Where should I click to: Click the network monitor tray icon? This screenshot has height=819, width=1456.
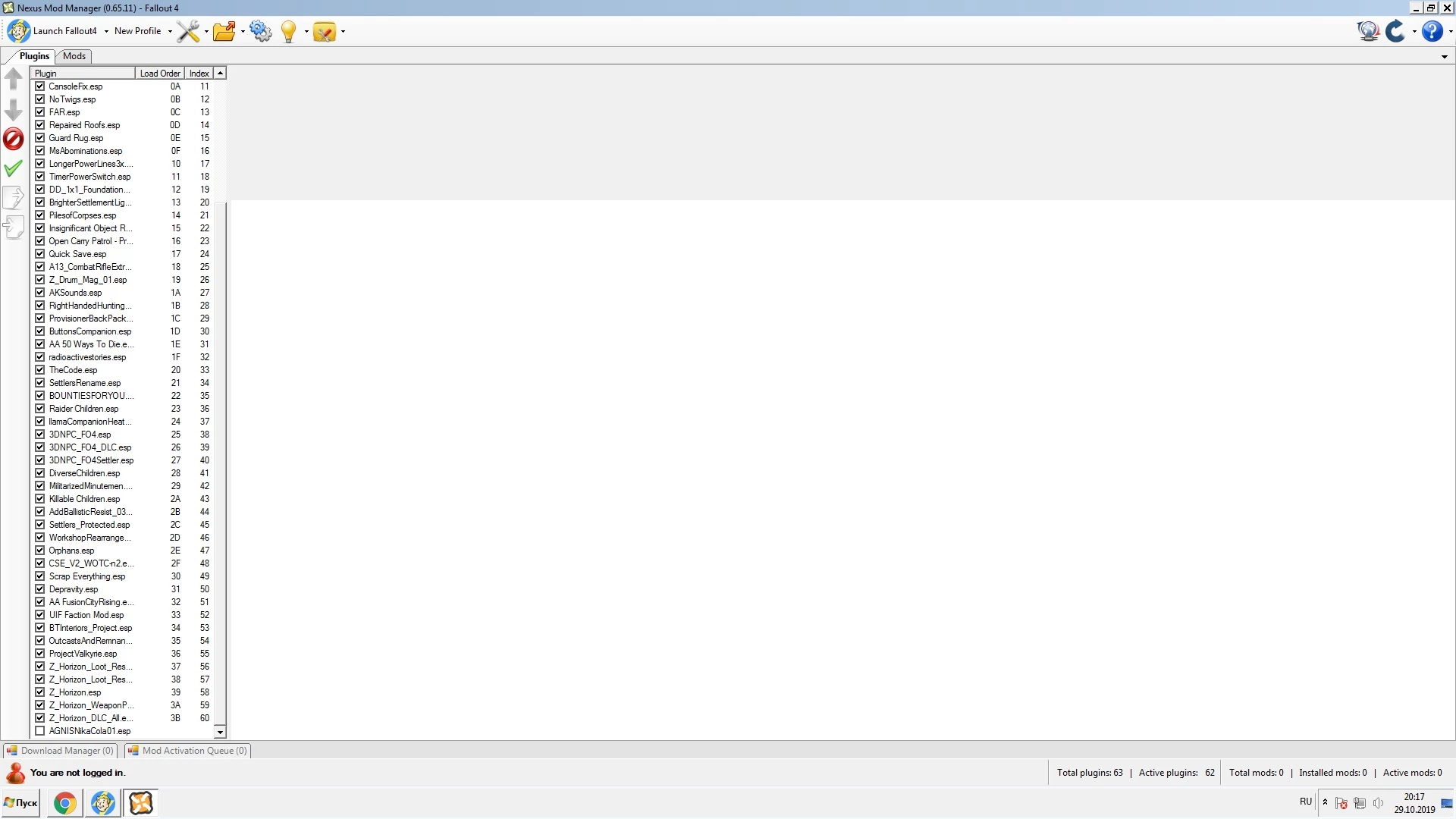[1360, 803]
